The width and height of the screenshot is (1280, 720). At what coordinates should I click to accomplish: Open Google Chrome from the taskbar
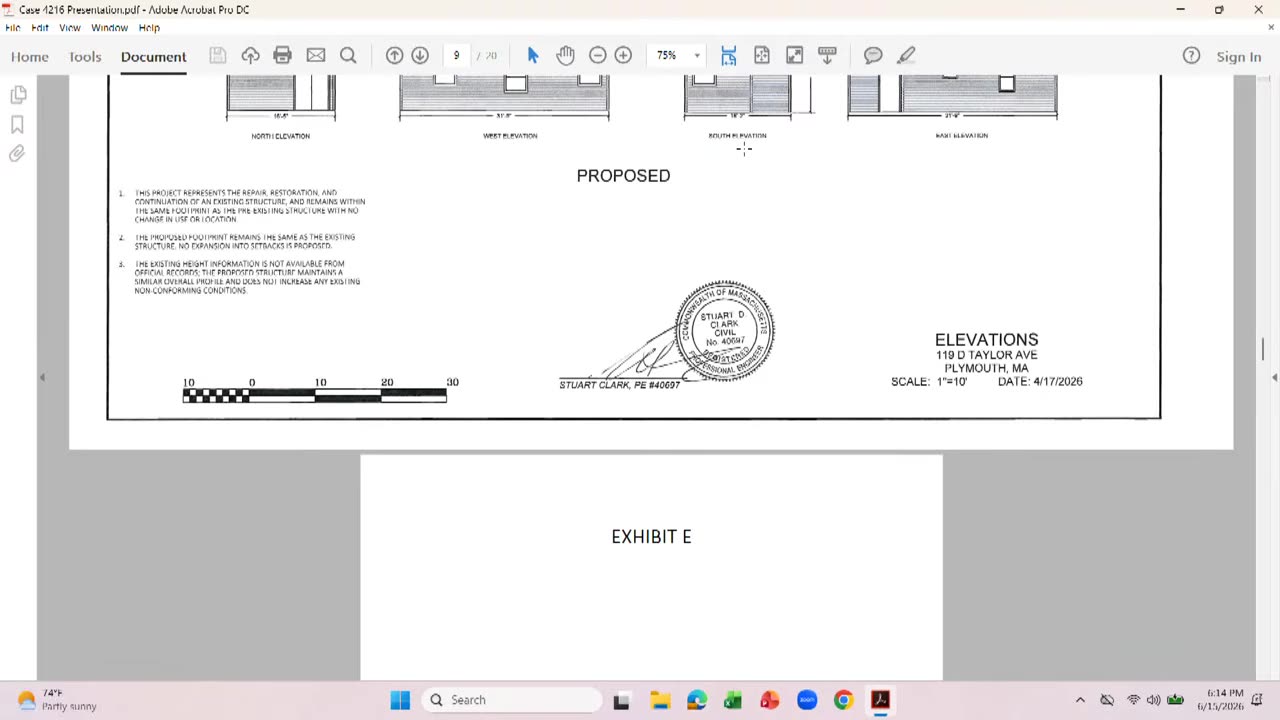tap(844, 700)
